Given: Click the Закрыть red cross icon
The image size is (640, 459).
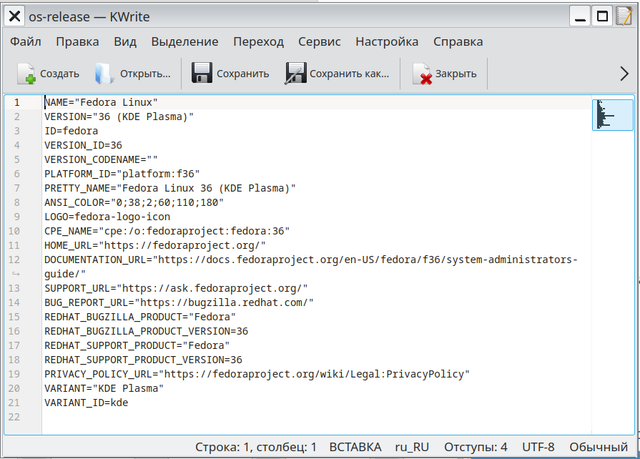Looking at the screenshot, I should (x=422, y=74).
